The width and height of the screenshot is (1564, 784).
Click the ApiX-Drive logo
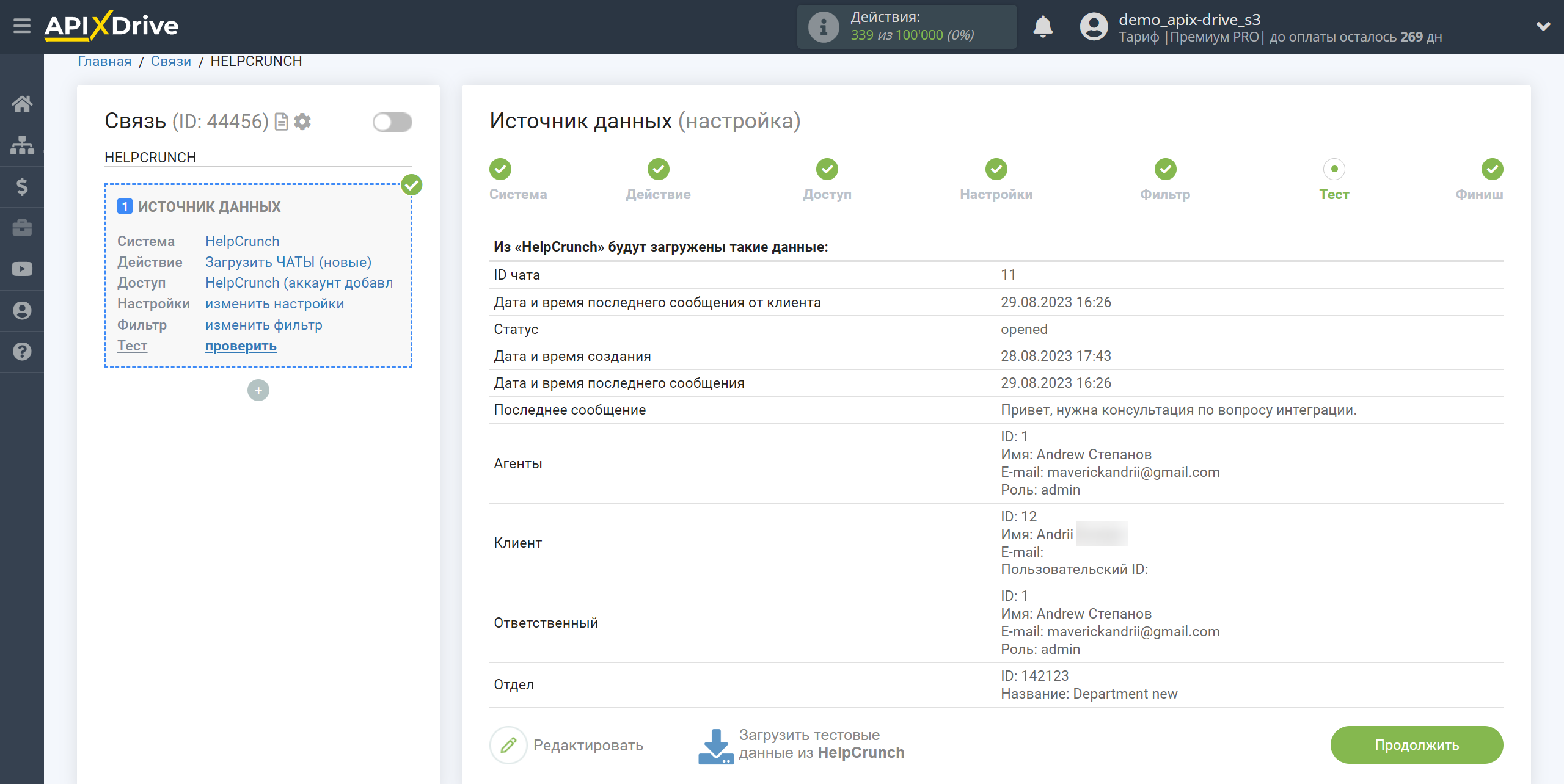coord(112,26)
